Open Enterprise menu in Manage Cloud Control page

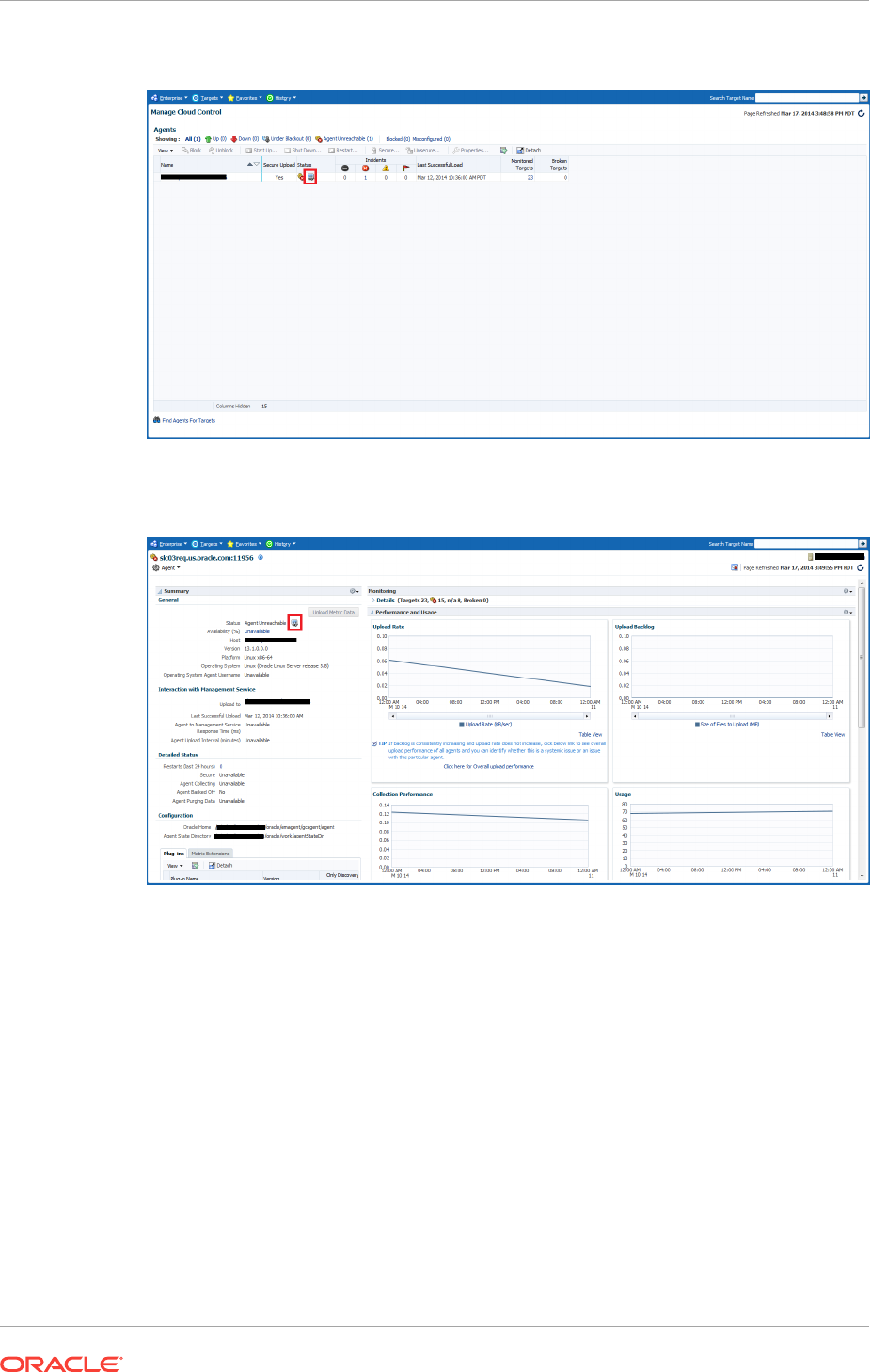169,98
